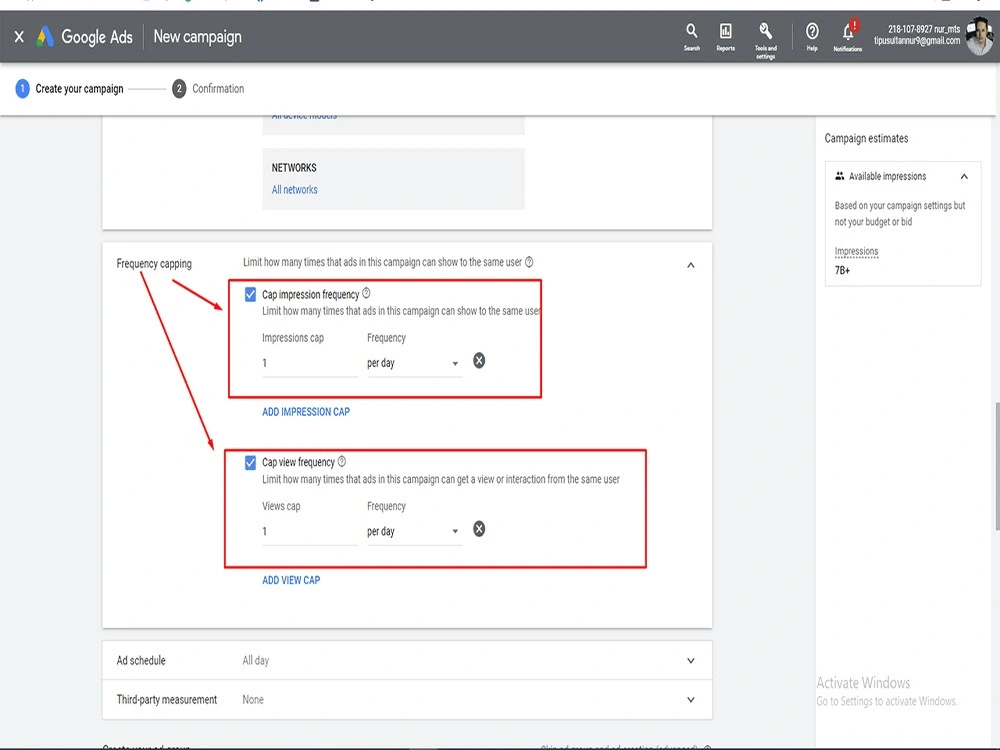The height and width of the screenshot is (750, 1000).
Task: Collapse the Frequency capping section
Action: [x=691, y=265]
